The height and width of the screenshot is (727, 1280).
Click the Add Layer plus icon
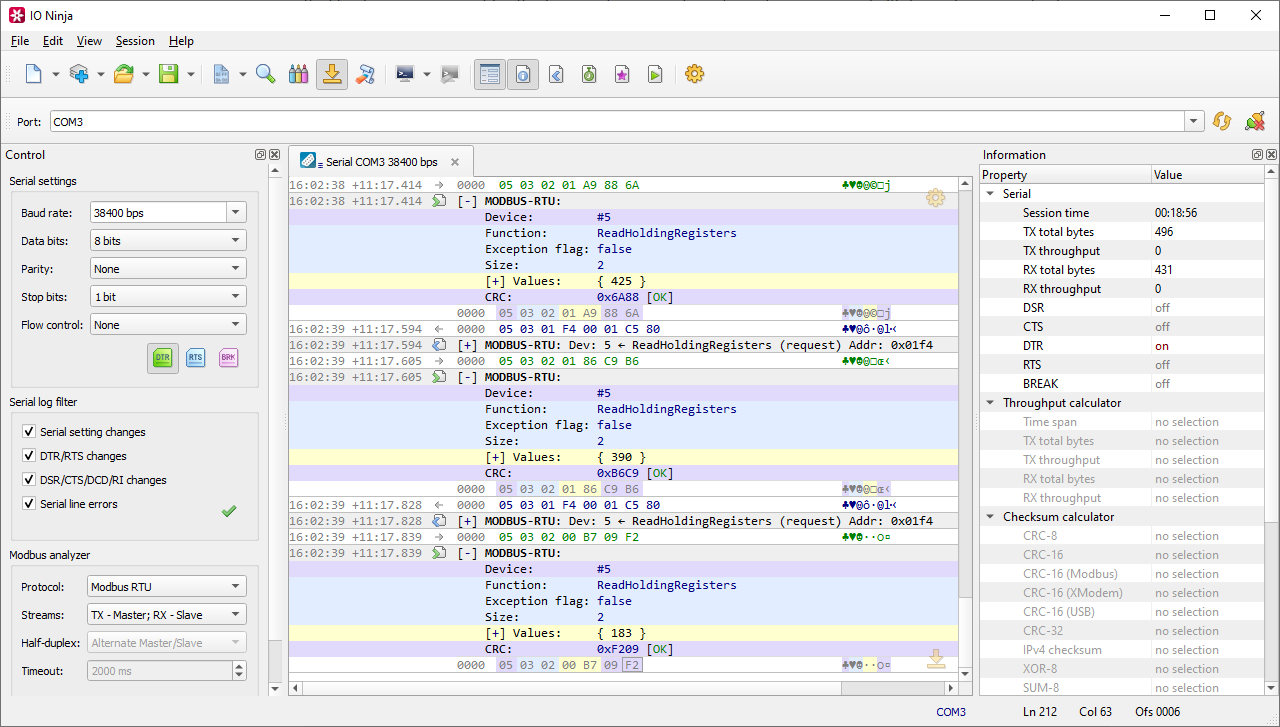pos(78,74)
